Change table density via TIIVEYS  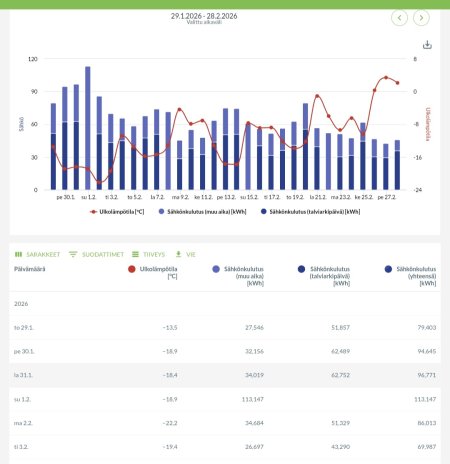148,255
